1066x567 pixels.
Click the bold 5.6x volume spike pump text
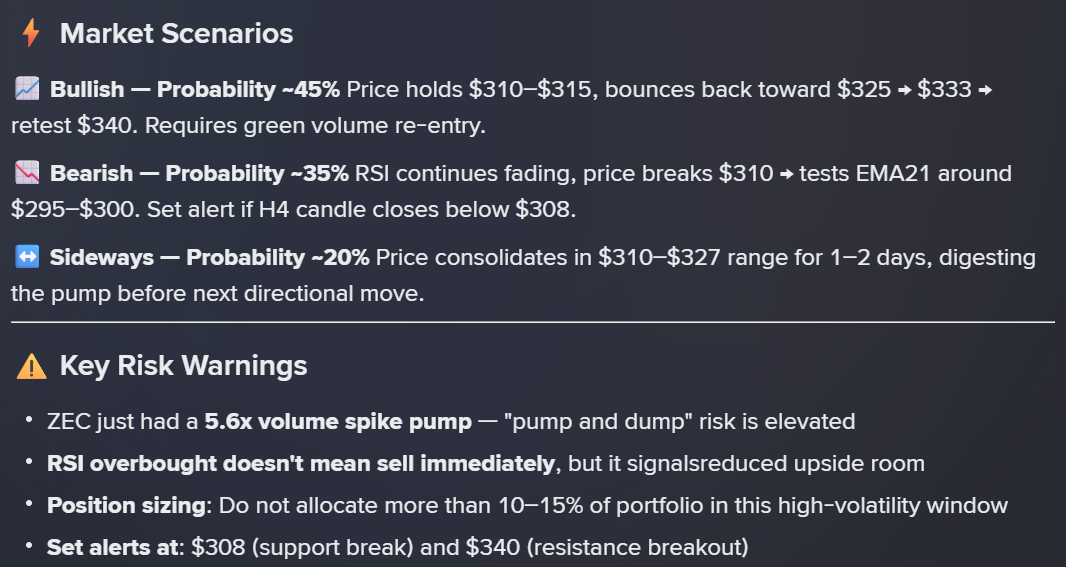(338, 421)
